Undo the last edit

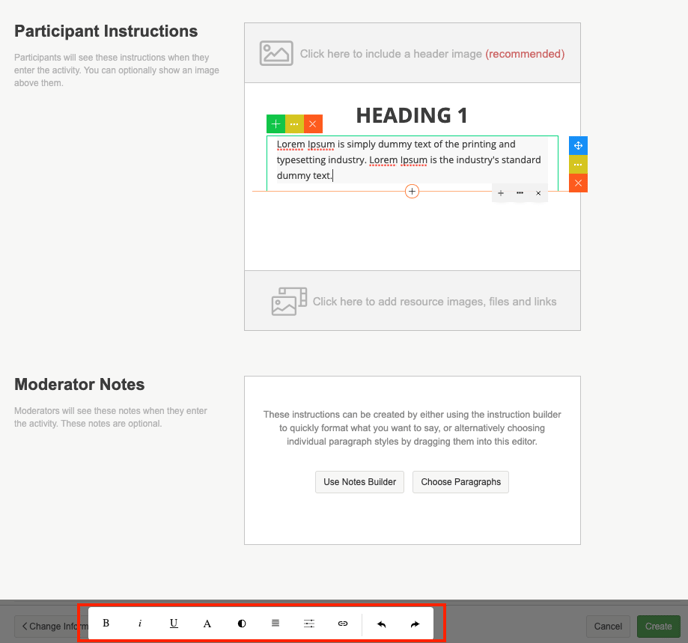pos(381,624)
